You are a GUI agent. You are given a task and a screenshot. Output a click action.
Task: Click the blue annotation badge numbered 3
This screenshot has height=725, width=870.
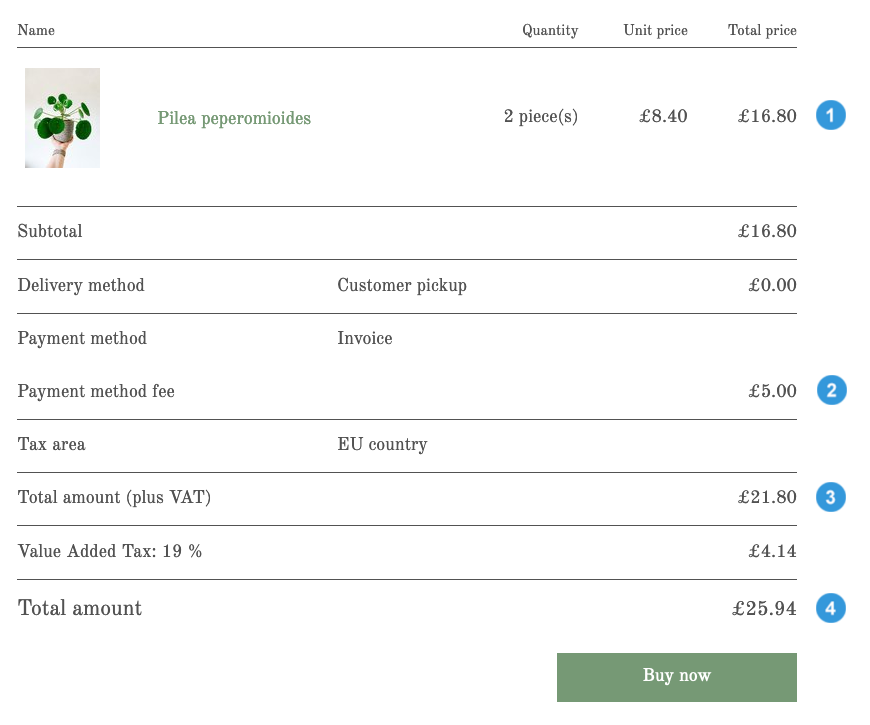(830, 497)
